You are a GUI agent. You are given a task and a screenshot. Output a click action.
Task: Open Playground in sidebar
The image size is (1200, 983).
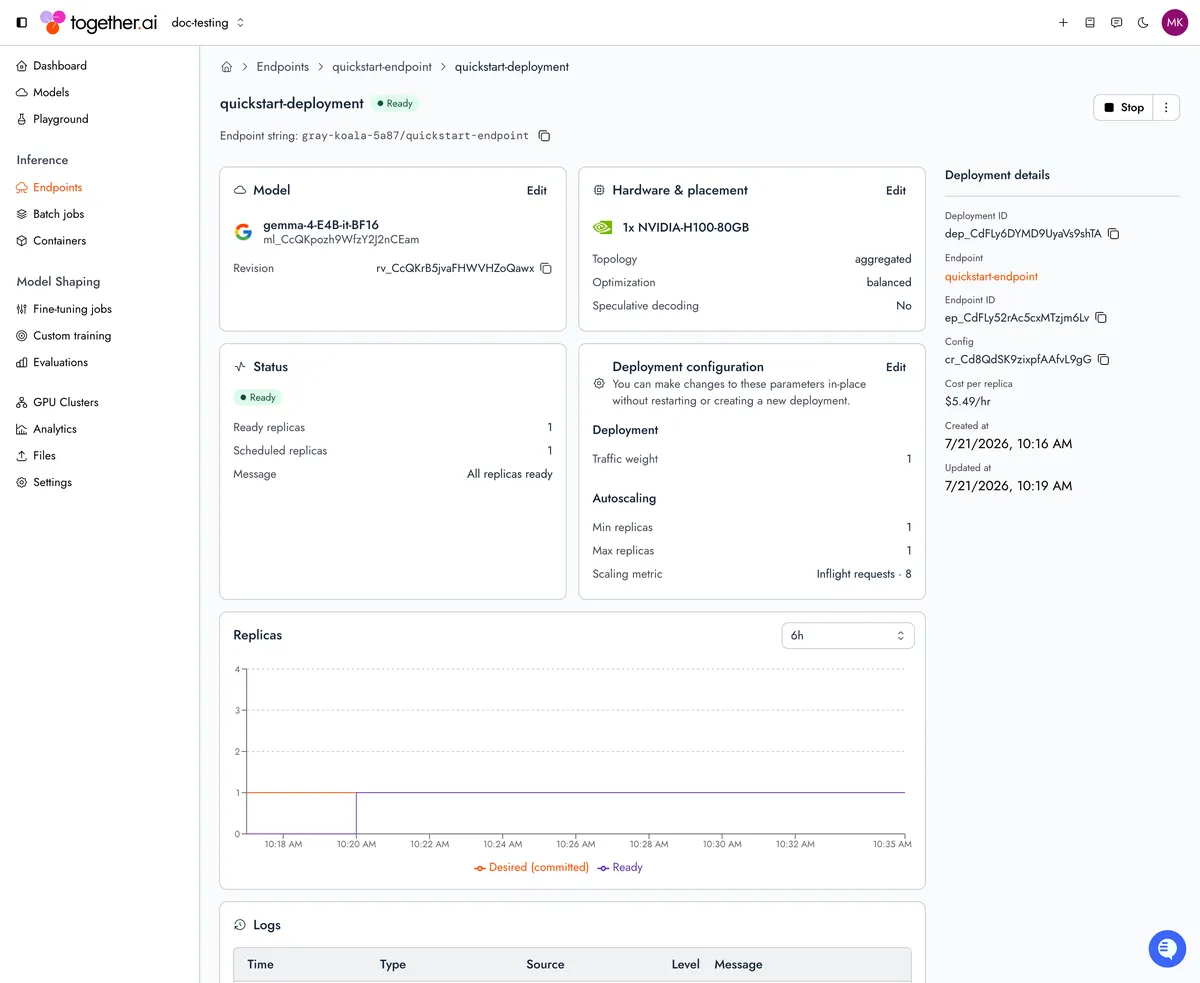click(61, 119)
